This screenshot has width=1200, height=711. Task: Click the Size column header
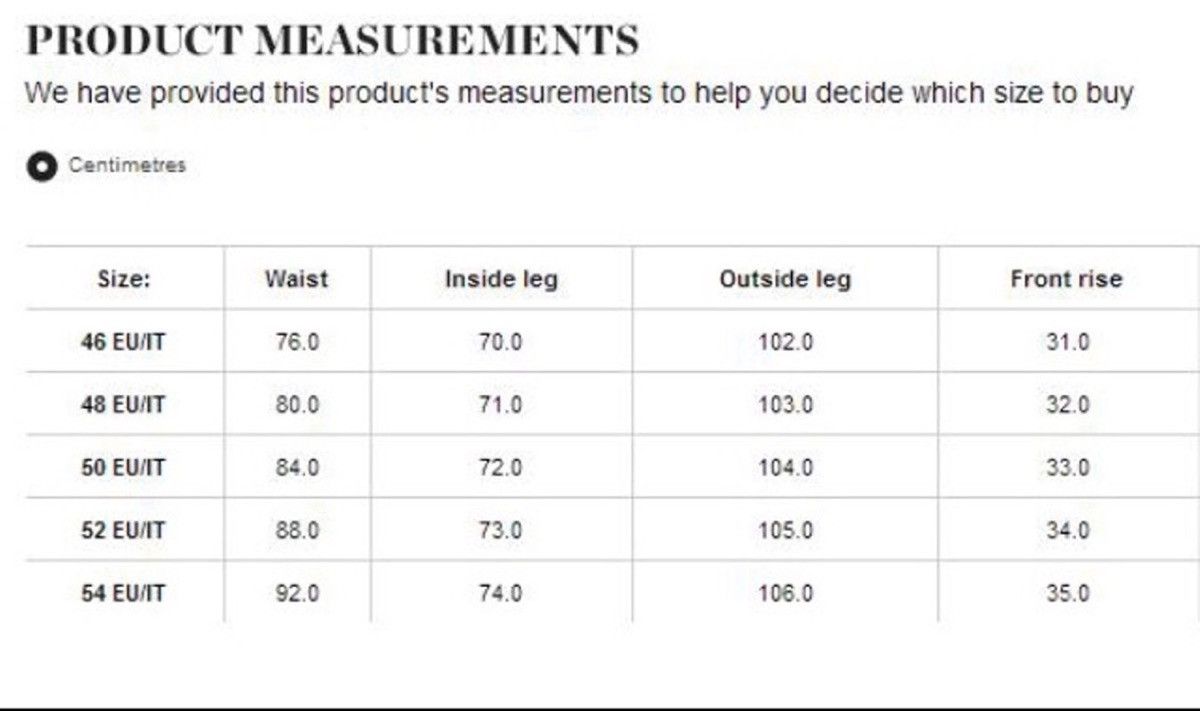pyautogui.click(x=124, y=279)
